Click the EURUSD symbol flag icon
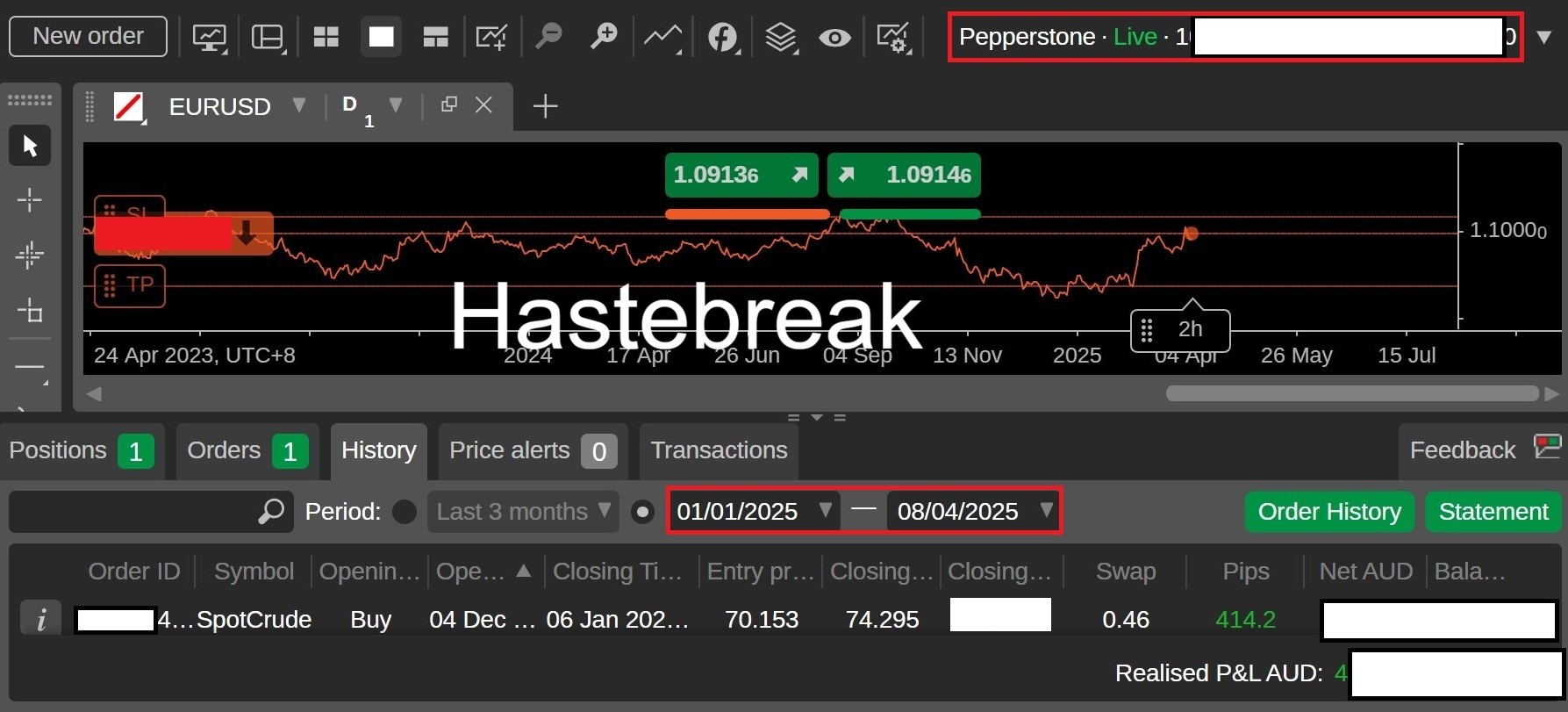This screenshot has width=1568, height=712. pyautogui.click(x=129, y=107)
